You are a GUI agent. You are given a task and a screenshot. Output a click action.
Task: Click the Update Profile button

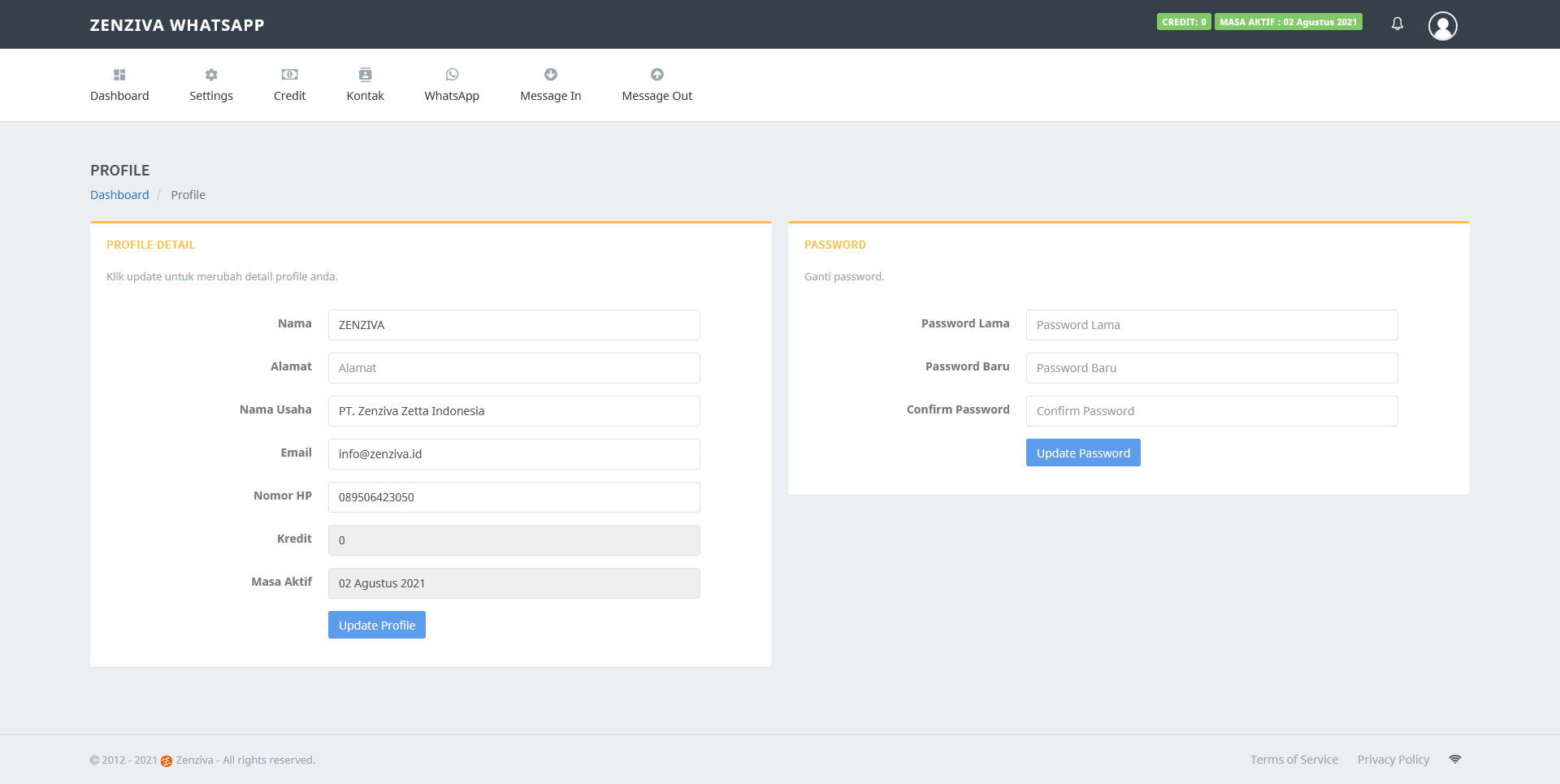(x=377, y=625)
